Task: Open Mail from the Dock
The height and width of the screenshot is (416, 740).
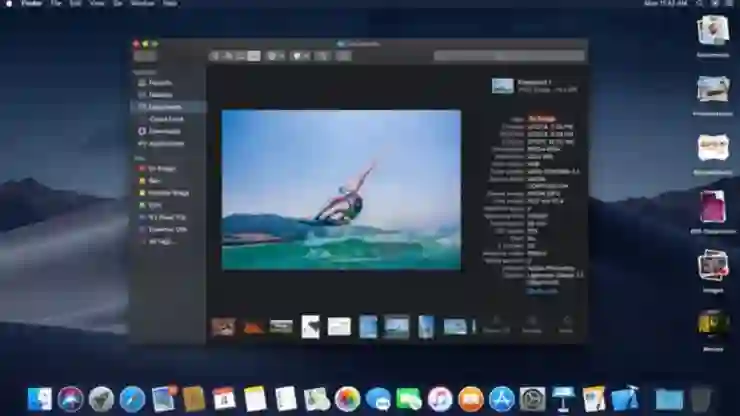Action: click(x=163, y=399)
